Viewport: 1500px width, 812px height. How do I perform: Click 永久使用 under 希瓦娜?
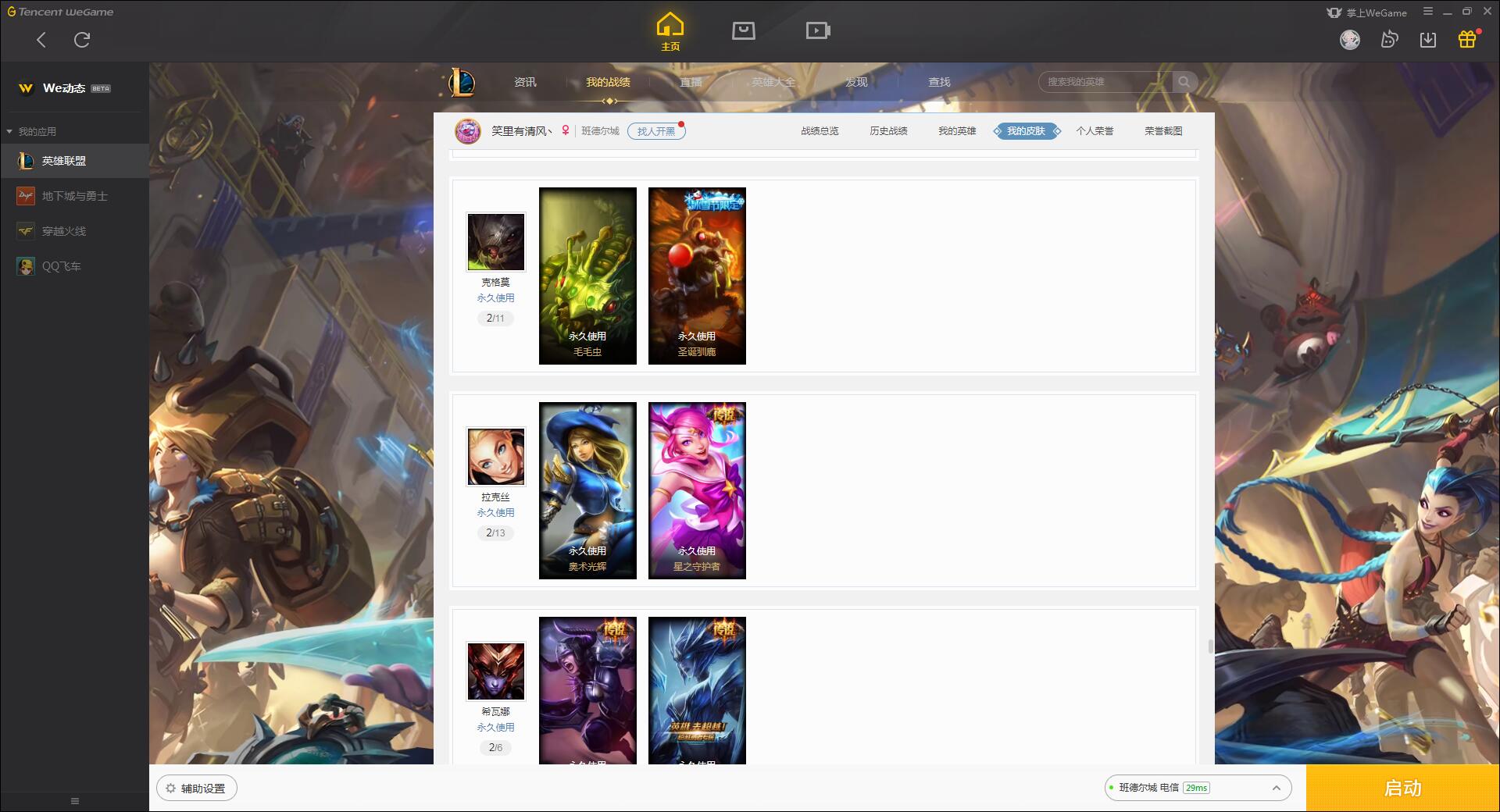(x=495, y=728)
